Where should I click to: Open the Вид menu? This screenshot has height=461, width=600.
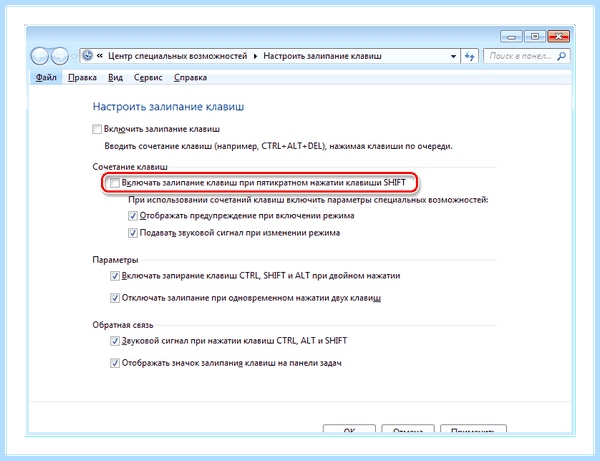pyautogui.click(x=115, y=78)
